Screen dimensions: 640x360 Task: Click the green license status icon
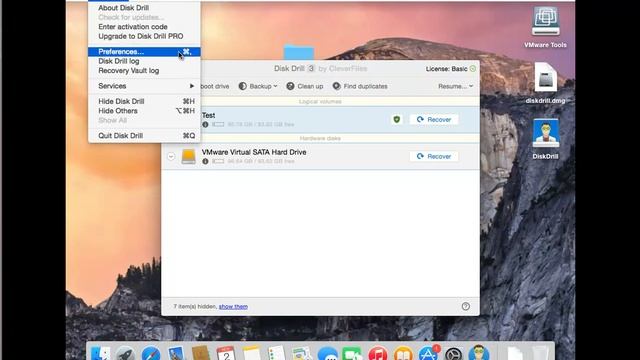pos(473,69)
